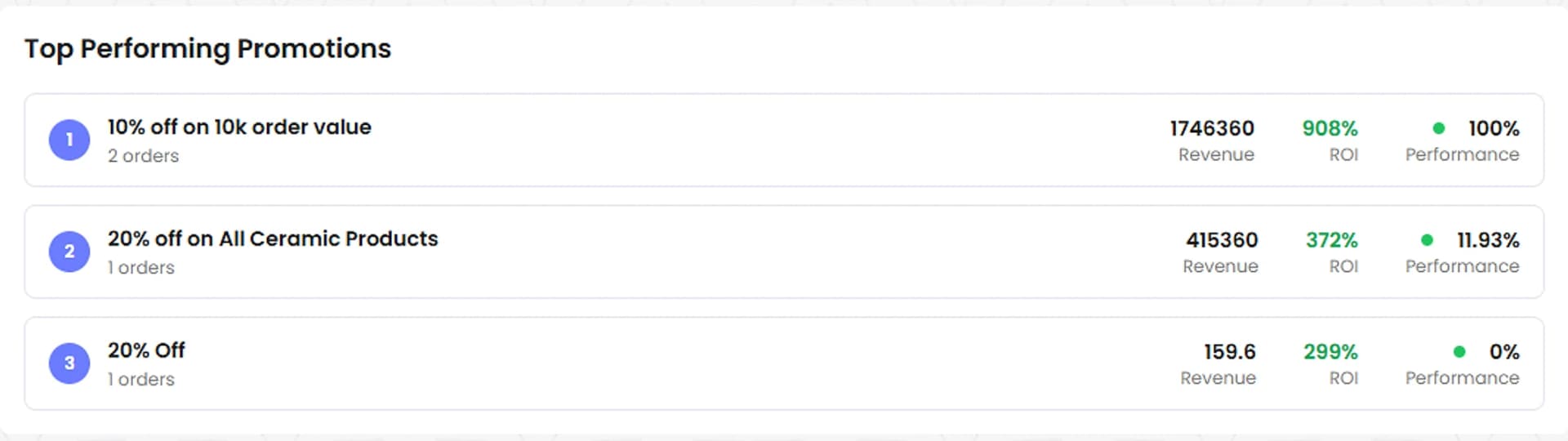Select the 372% ROI value
Screen dimensions: 1568x441
coord(1332,240)
